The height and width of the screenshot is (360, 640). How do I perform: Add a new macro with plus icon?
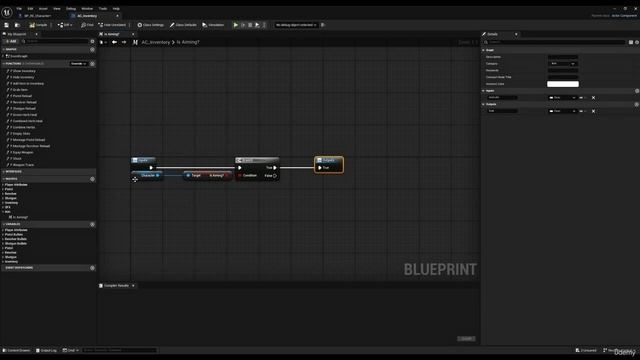[x=93, y=179]
